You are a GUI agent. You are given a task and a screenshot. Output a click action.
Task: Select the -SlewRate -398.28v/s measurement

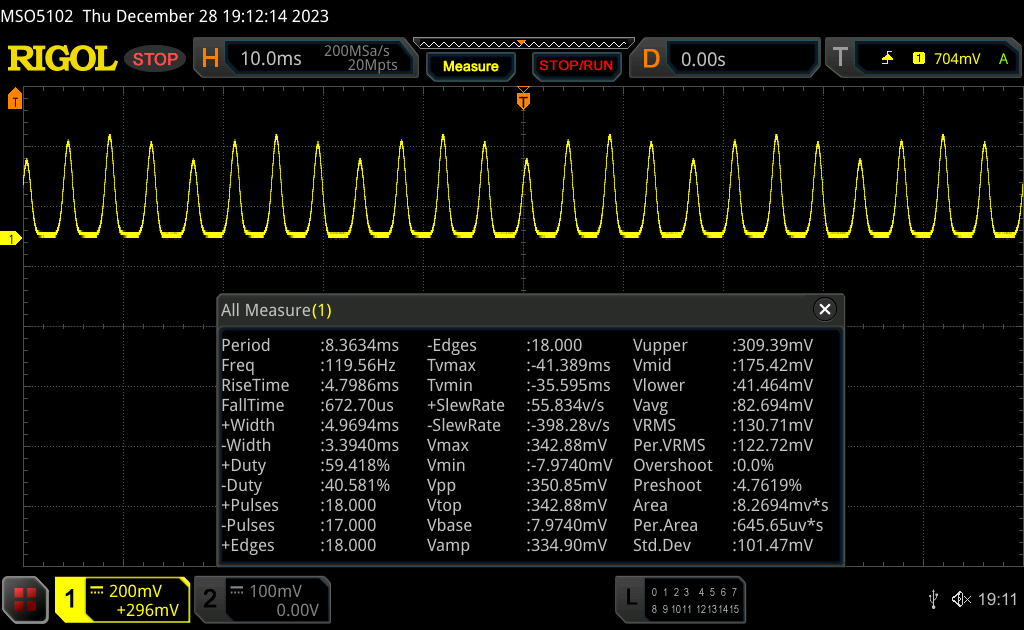(519, 425)
